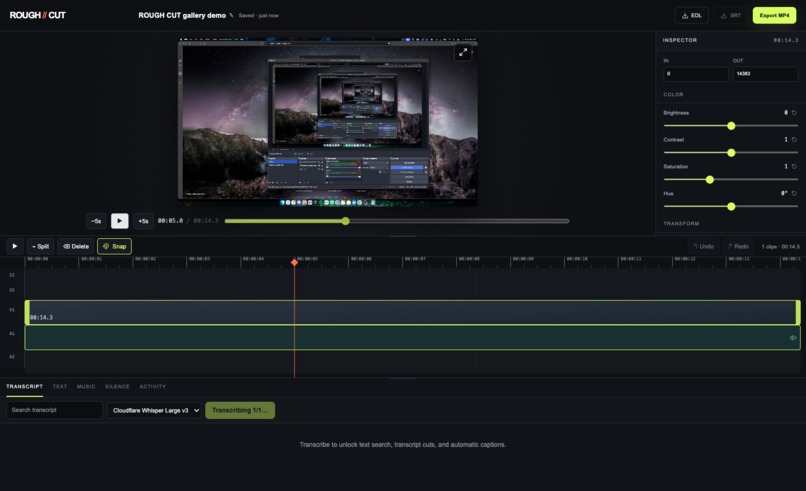Click the 00:00:09 ruler mark
Image resolution: width=806 pixels, height=491 pixels.
(523, 259)
